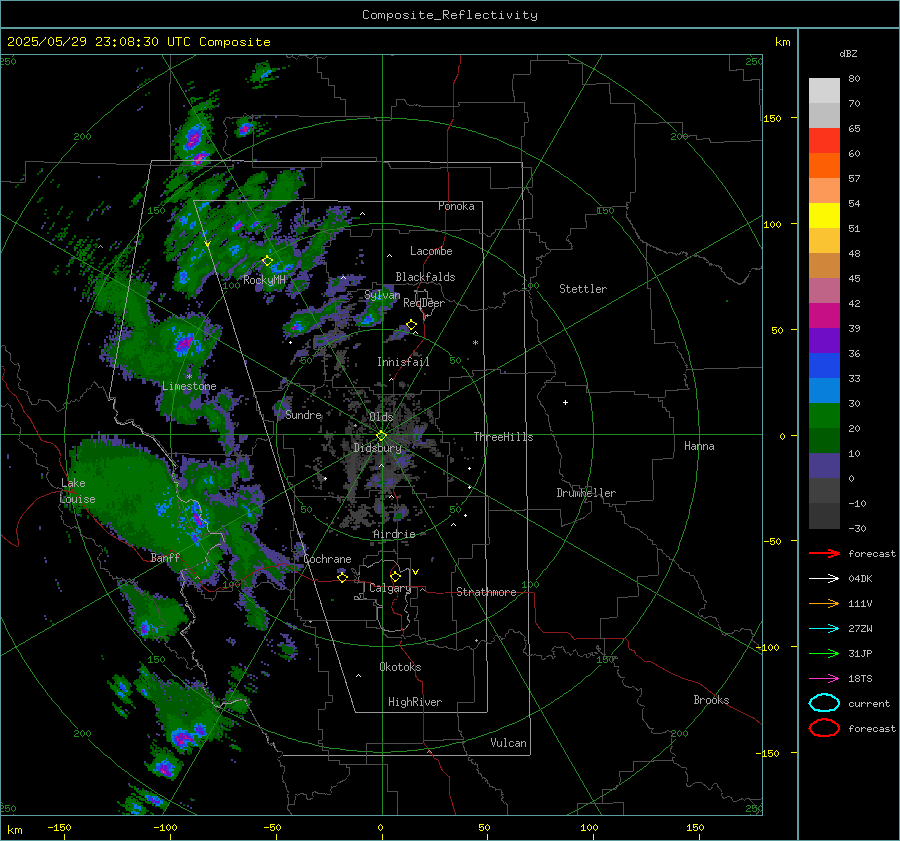Click the orange 111V arrow icon
The image size is (900, 841).
click(824, 603)
